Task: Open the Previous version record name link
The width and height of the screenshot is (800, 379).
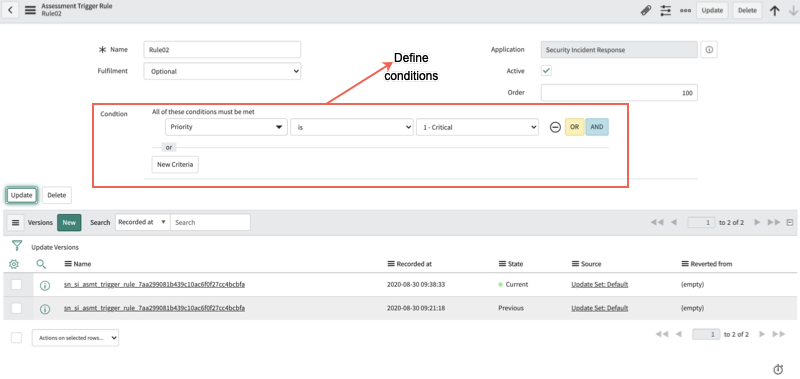Action: (x=155, y=308)
